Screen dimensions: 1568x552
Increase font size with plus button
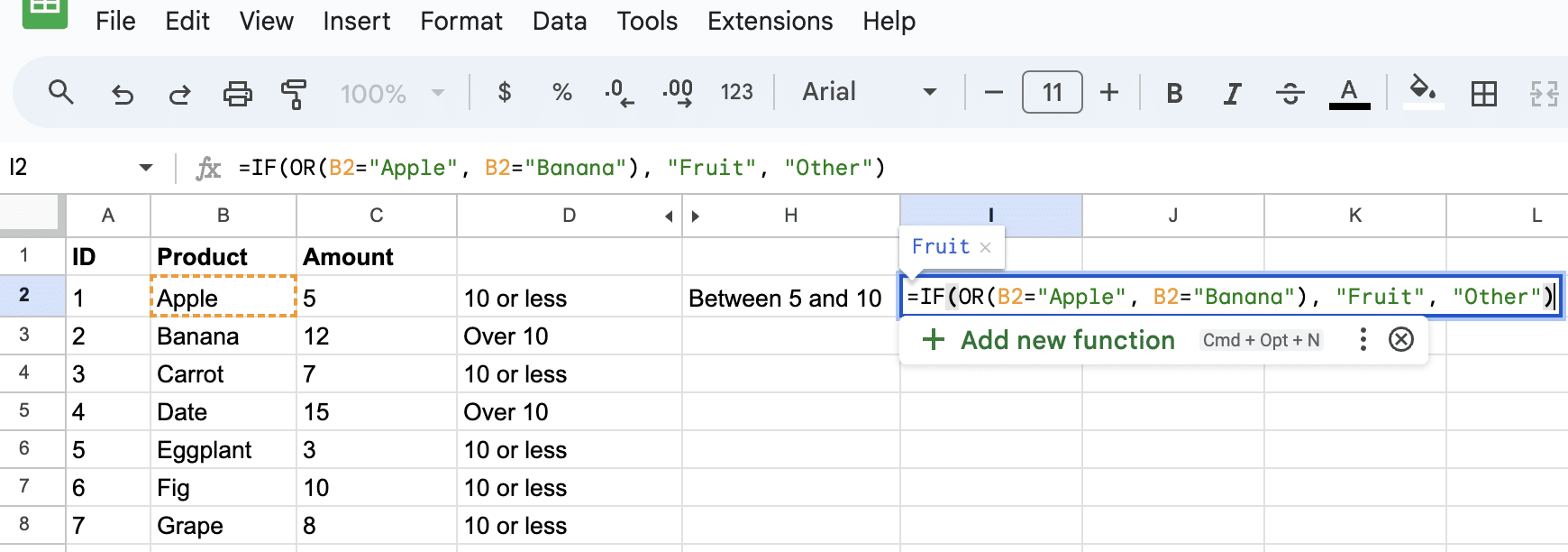[x=1109, y=92]
